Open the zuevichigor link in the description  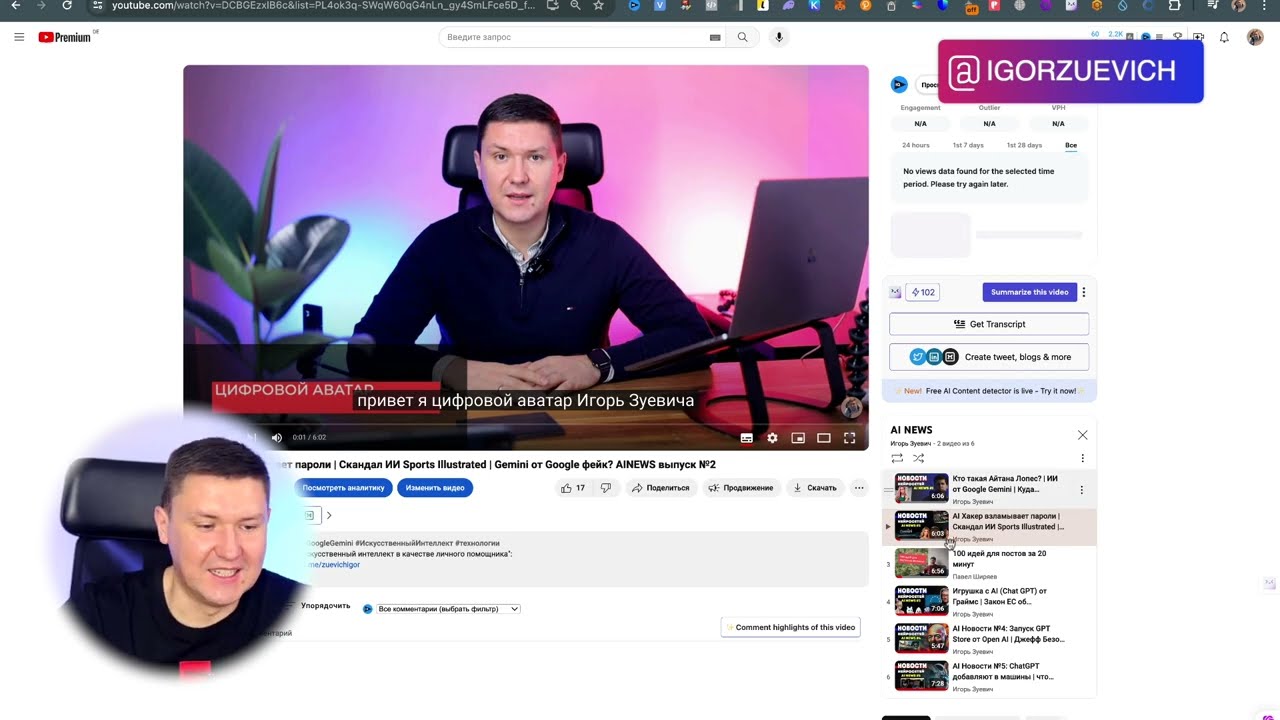click(x=334, y=565)
